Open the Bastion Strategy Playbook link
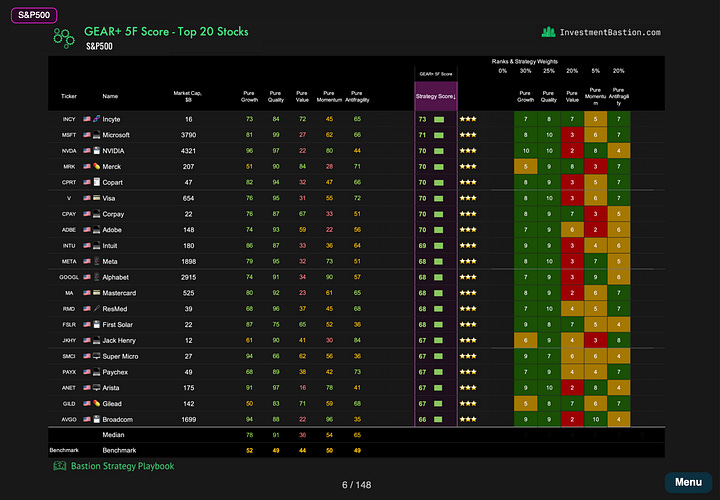This screenshot has width=720, height=500. [x=122, y=466]
